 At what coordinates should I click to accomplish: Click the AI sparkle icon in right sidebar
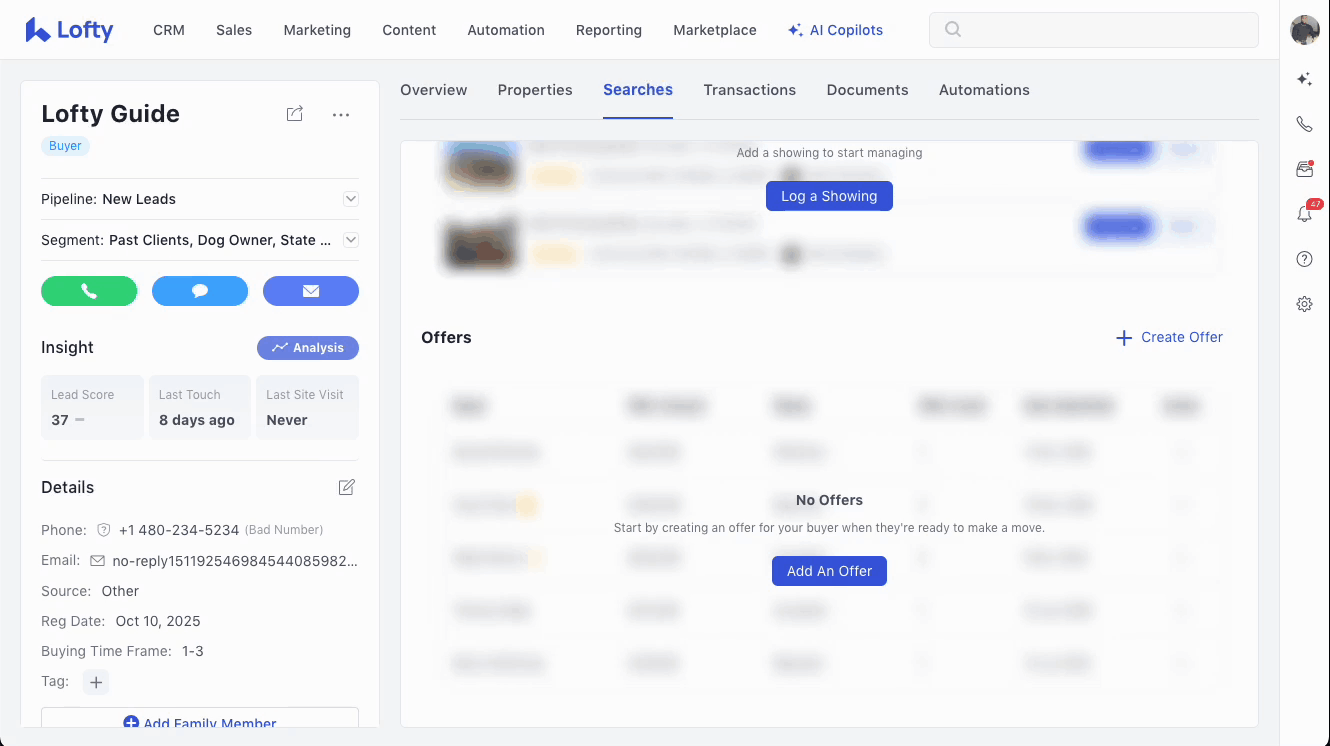(1304, 79)
